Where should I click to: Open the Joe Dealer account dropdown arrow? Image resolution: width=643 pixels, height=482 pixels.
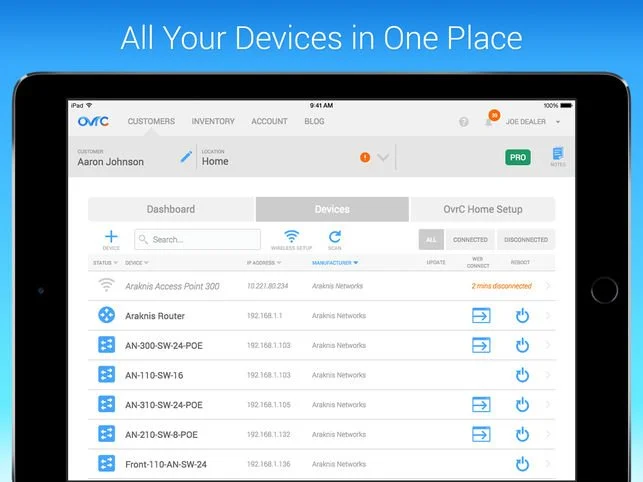(x=558, y=122)
